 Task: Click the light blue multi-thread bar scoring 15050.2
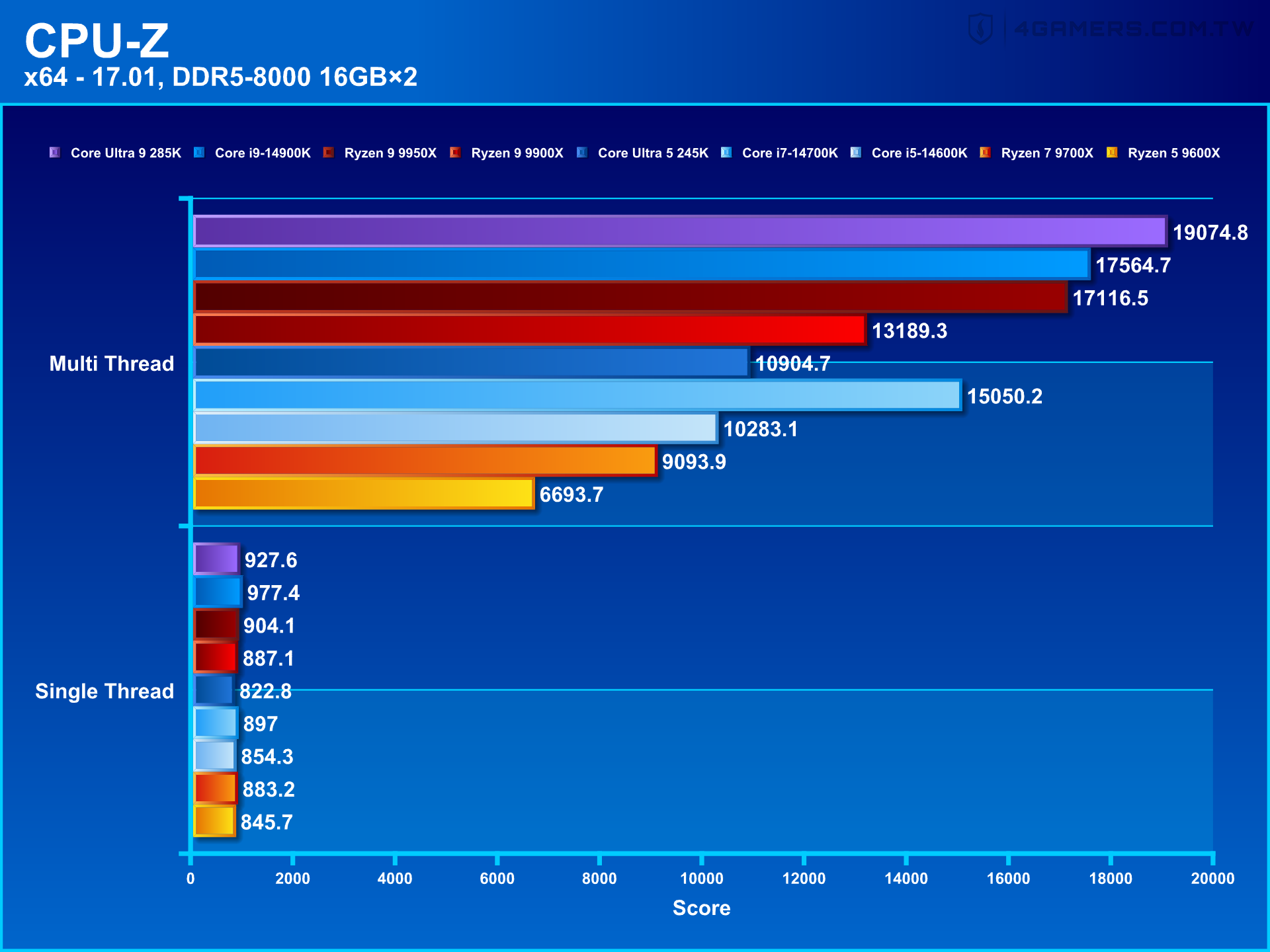(x=577, y=395)
